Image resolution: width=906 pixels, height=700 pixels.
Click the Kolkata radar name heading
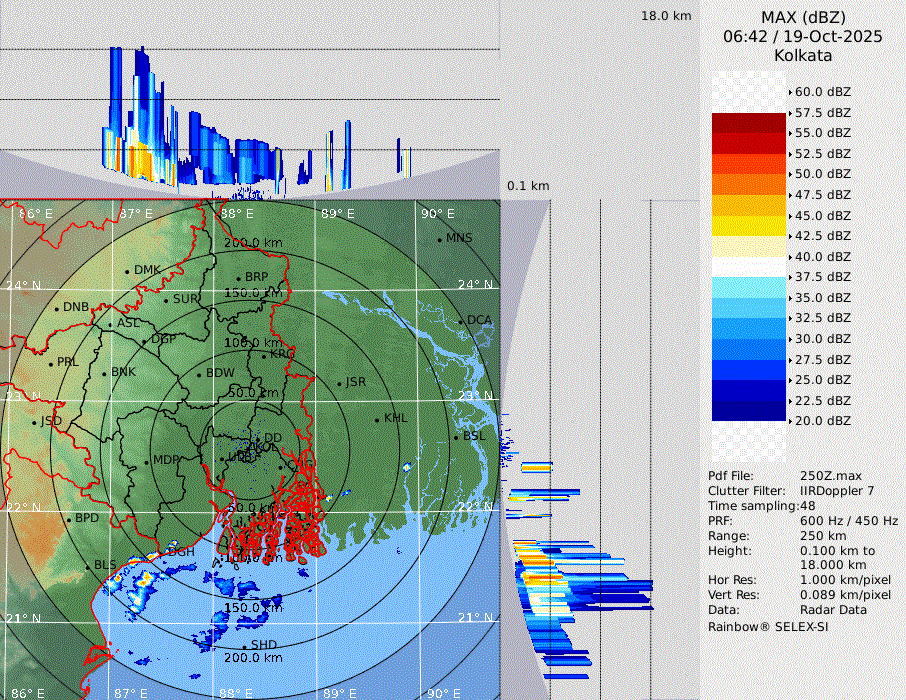click(802, 55)
